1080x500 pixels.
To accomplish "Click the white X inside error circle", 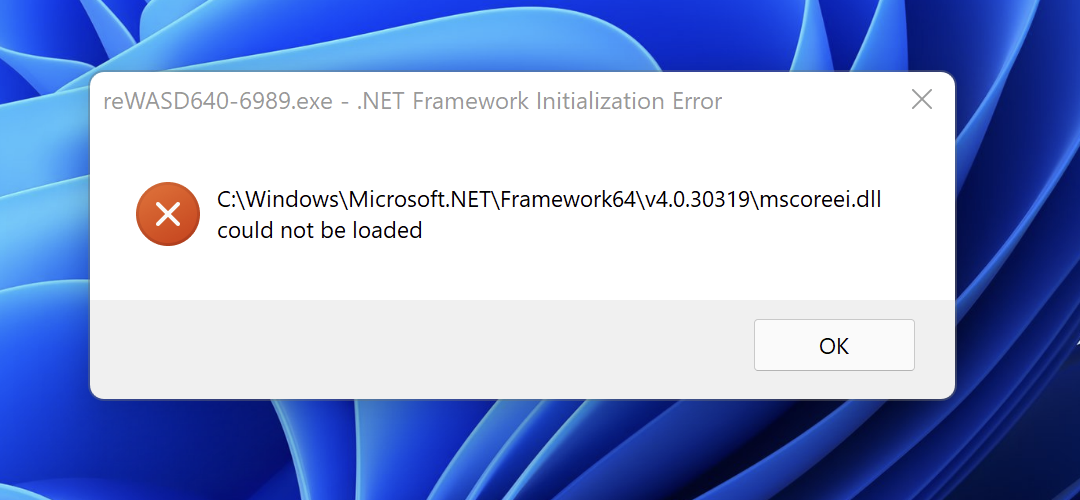I will point(168,214).
